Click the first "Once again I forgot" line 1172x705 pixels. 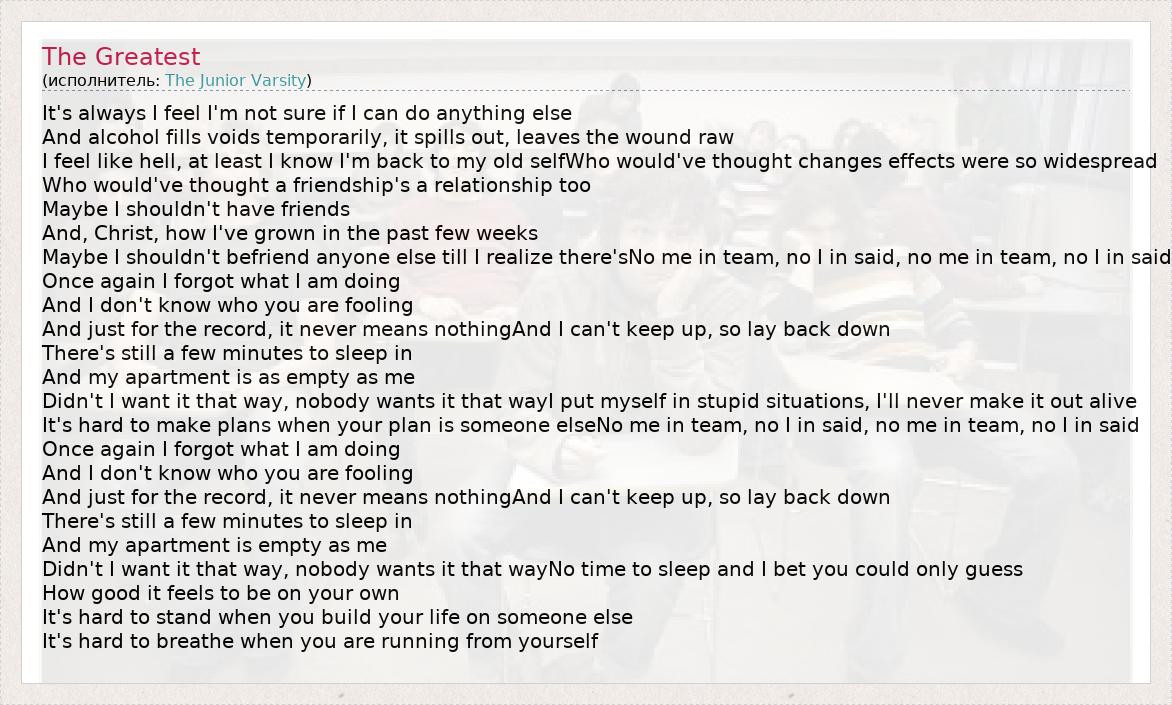pos(221,281)
